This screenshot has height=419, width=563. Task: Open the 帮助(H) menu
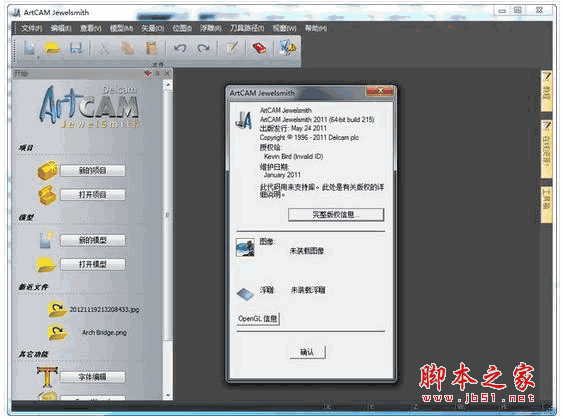point(316,28)
